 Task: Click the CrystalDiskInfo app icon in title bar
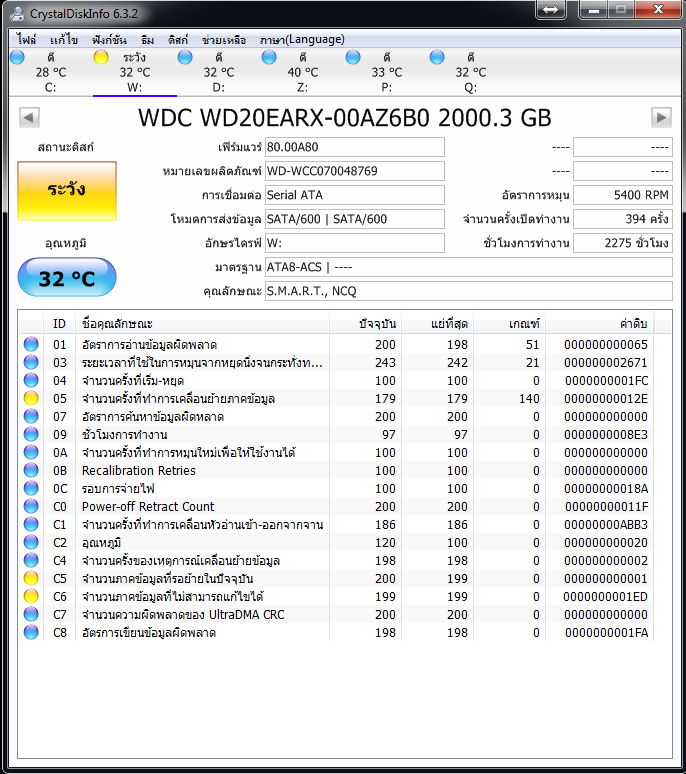(17, 13)
